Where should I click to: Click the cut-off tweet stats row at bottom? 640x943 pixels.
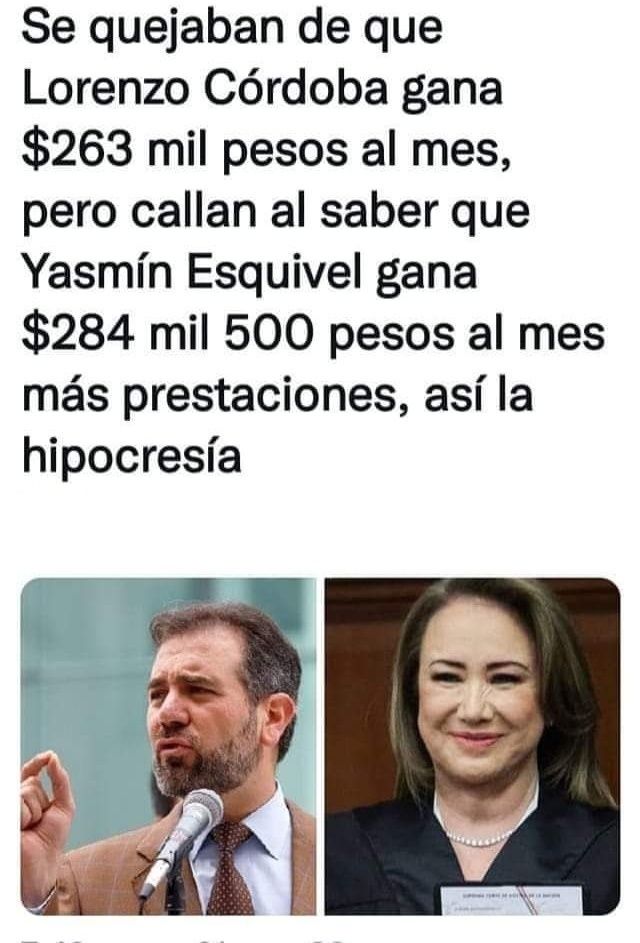(x=186, y=939)
